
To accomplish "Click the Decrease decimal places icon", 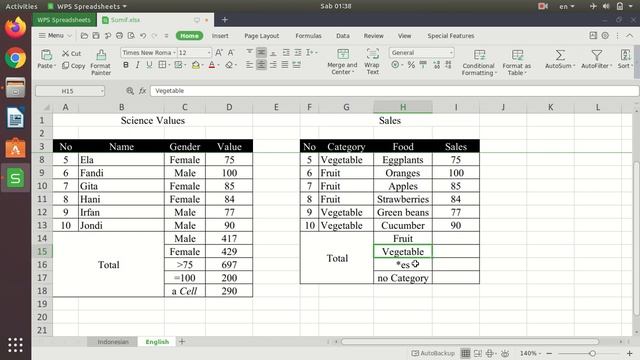I will [x=448, y=65].
